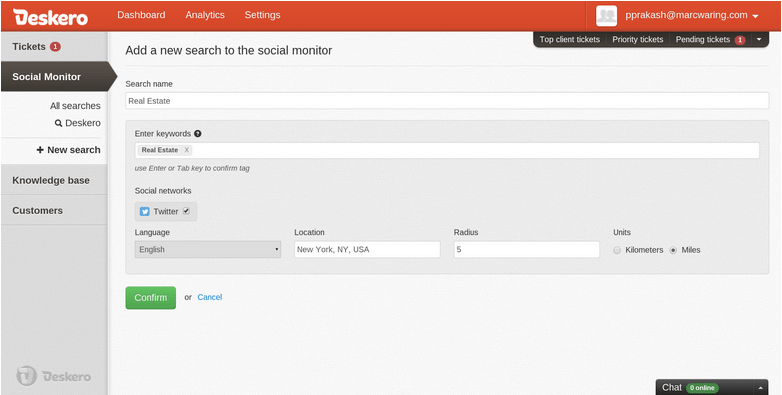
Task: Click the Cancel link
Action: click(209, 297)
